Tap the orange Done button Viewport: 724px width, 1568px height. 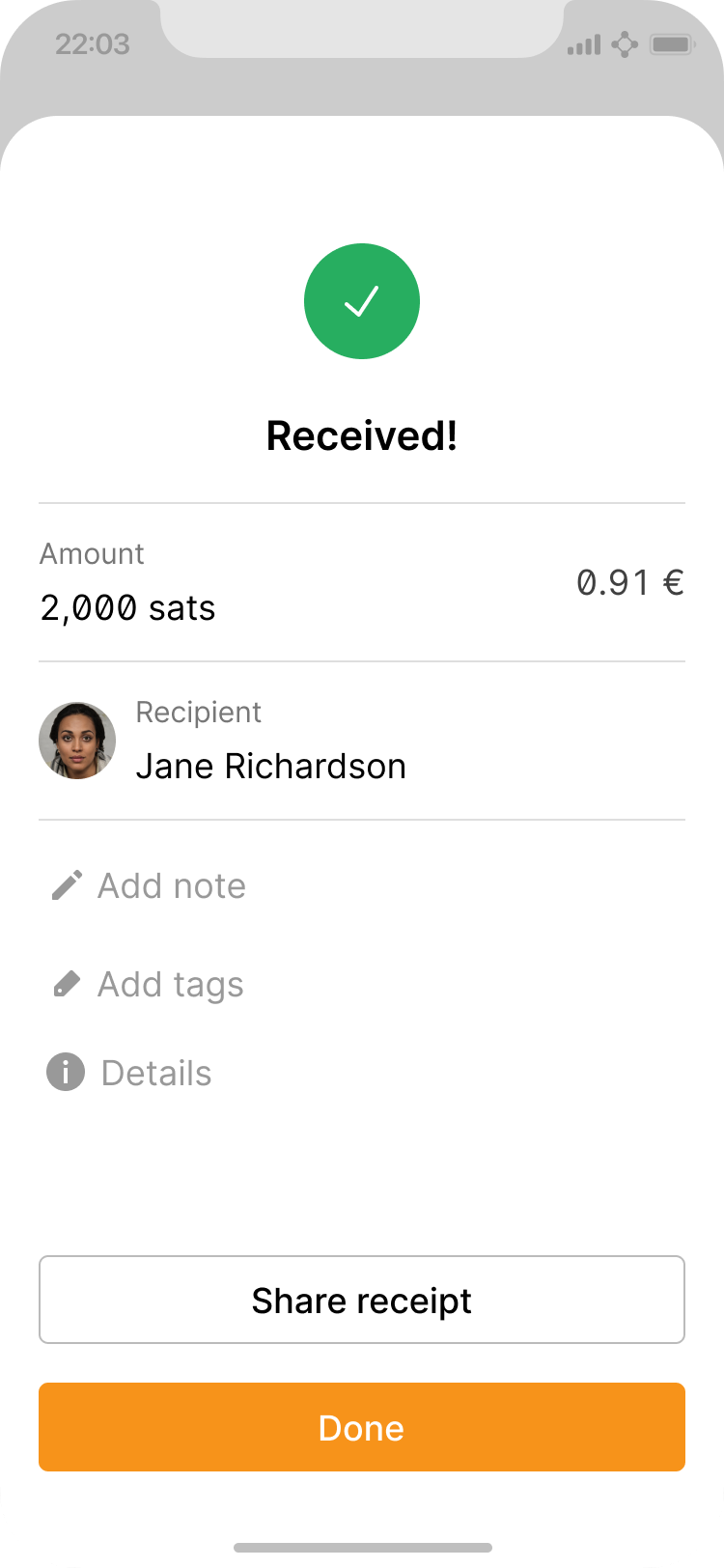[362, 1427]
